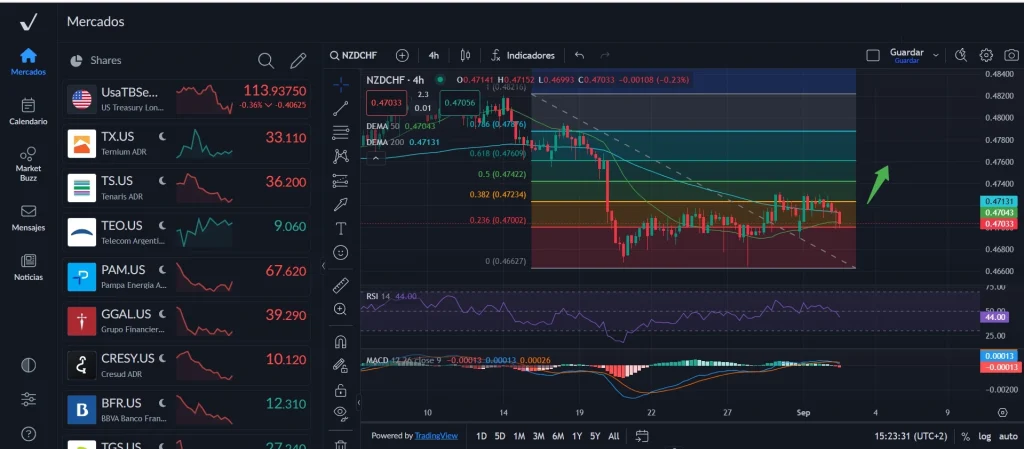Select the GGAL.US row
The width and height of the screenshot is (1024, 449).
click(x=187, y=321)
